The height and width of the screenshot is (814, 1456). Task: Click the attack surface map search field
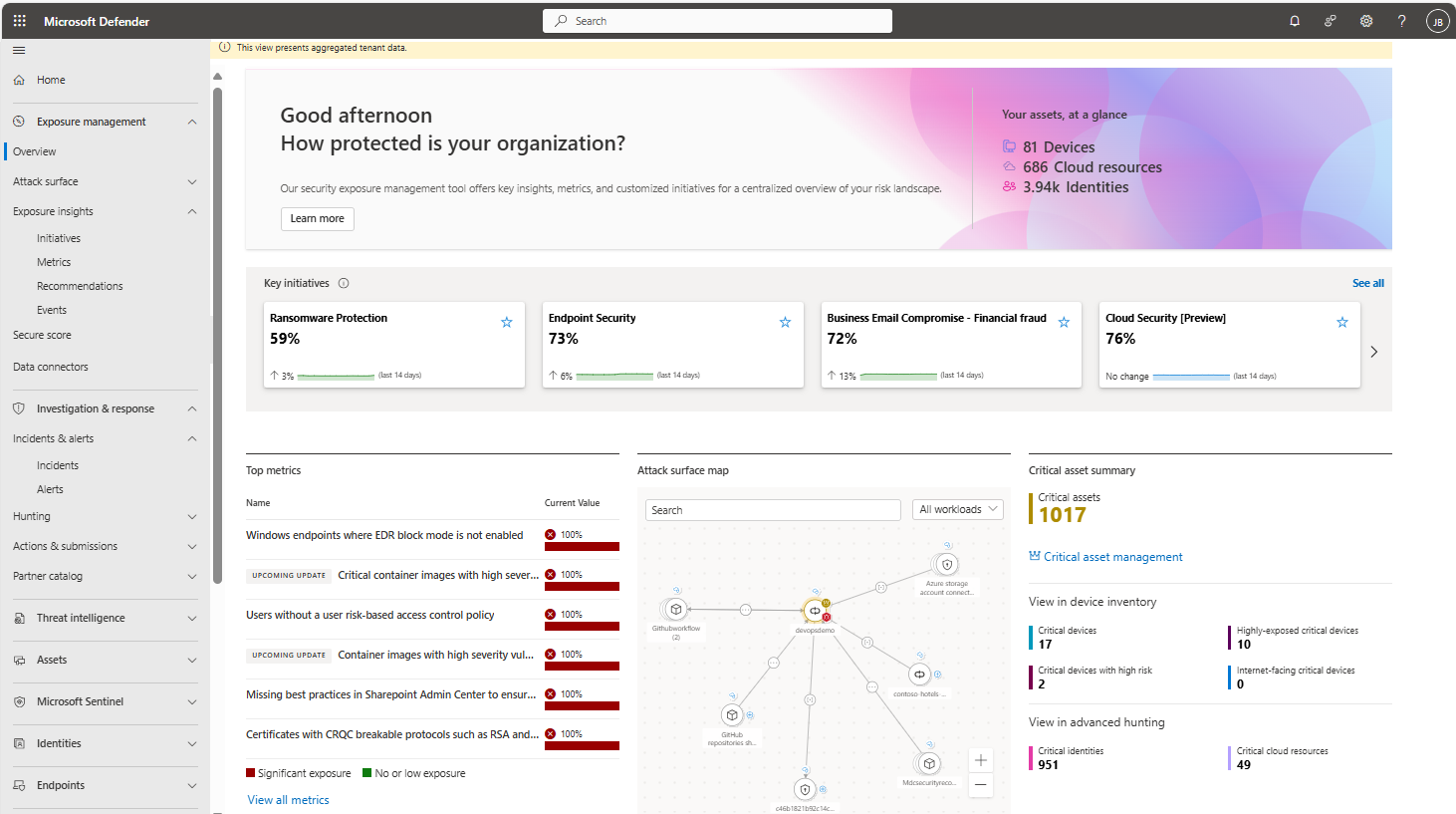pos(773,510)
